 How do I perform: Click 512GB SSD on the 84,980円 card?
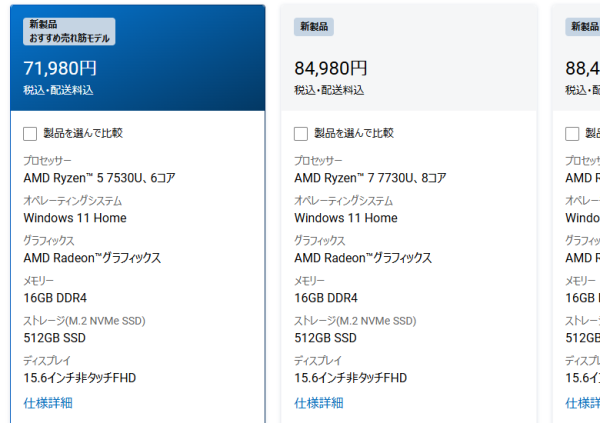(325, 338)
